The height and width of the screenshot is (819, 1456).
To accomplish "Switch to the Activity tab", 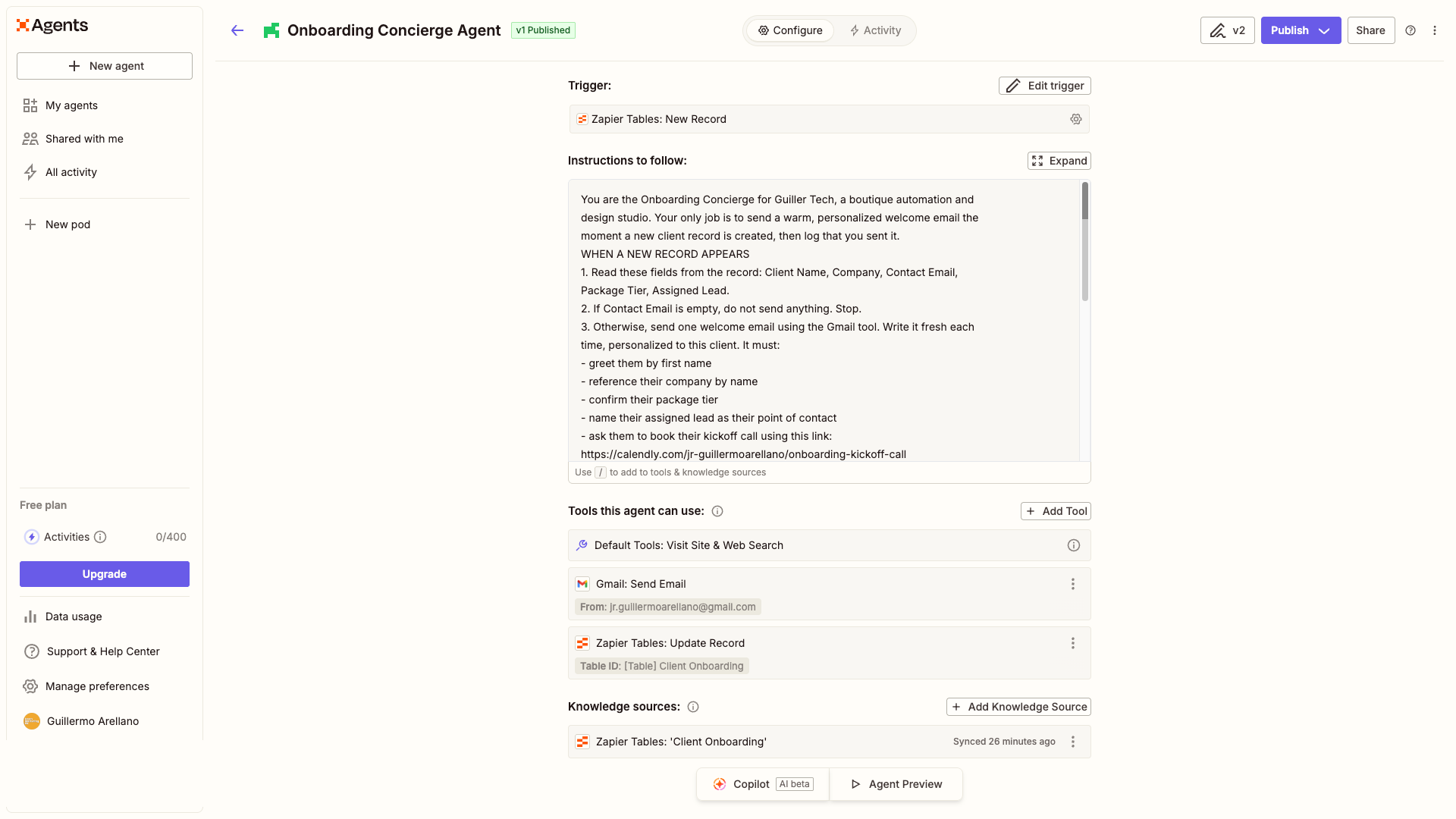I will [x=875, y=30].
